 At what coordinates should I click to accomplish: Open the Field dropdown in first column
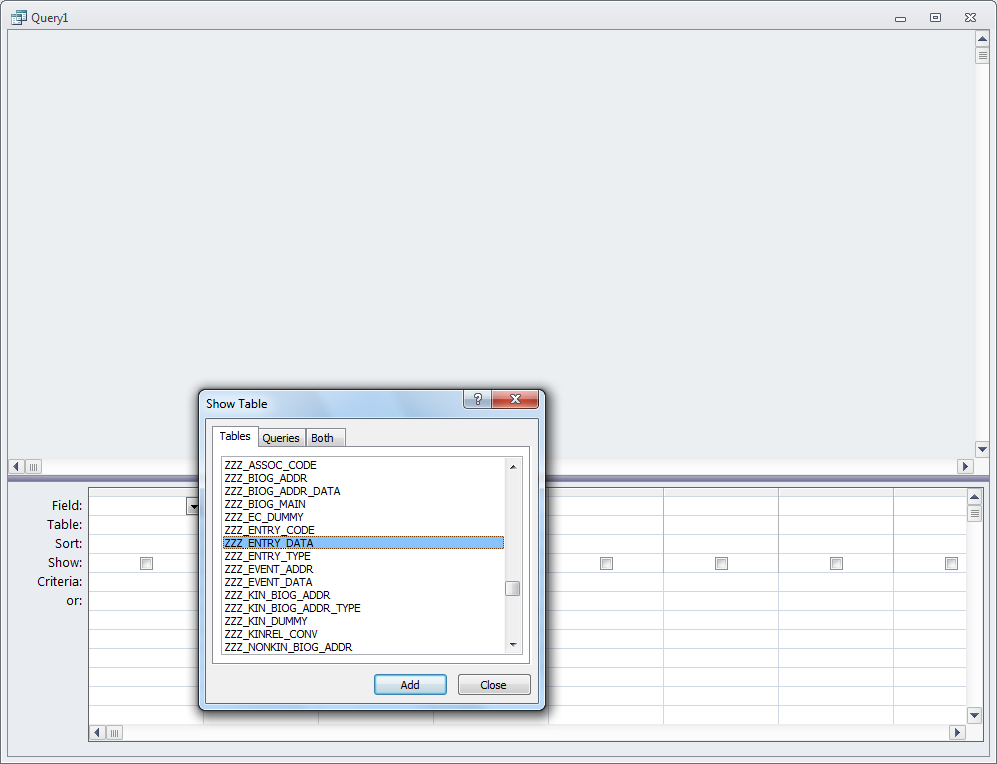pos(192,506)
